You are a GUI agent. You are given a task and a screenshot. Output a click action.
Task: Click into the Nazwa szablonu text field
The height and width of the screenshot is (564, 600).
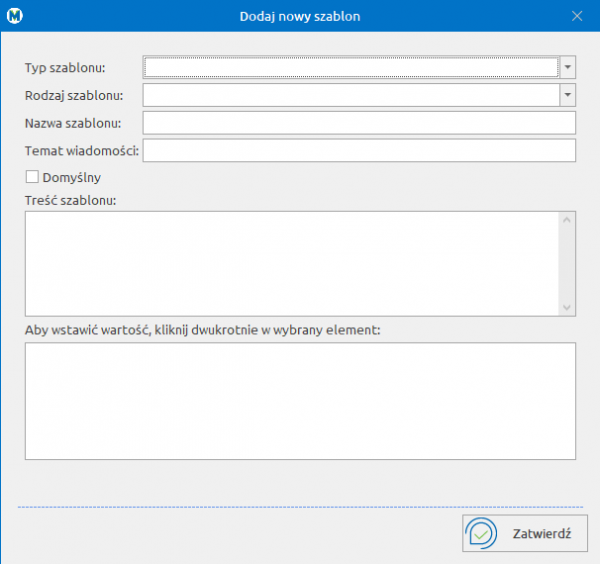point(359,123)
